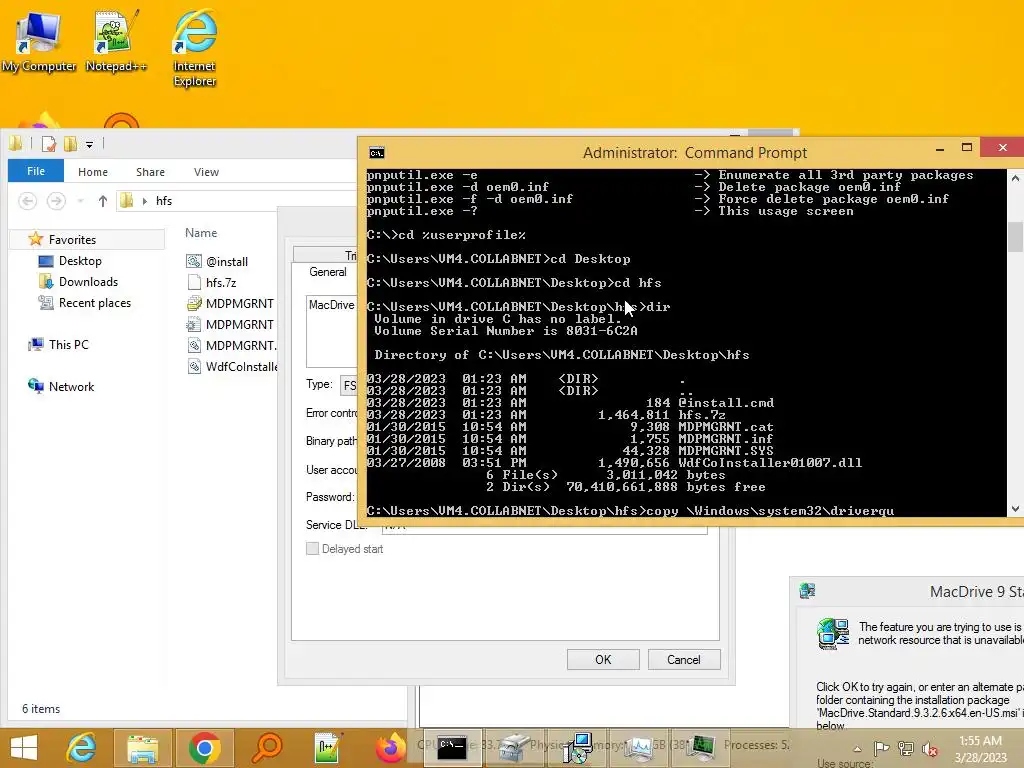Open File Explorer from the taskbar
The height and width of the screenshot is (768, 1024).
tap(142, 748)
